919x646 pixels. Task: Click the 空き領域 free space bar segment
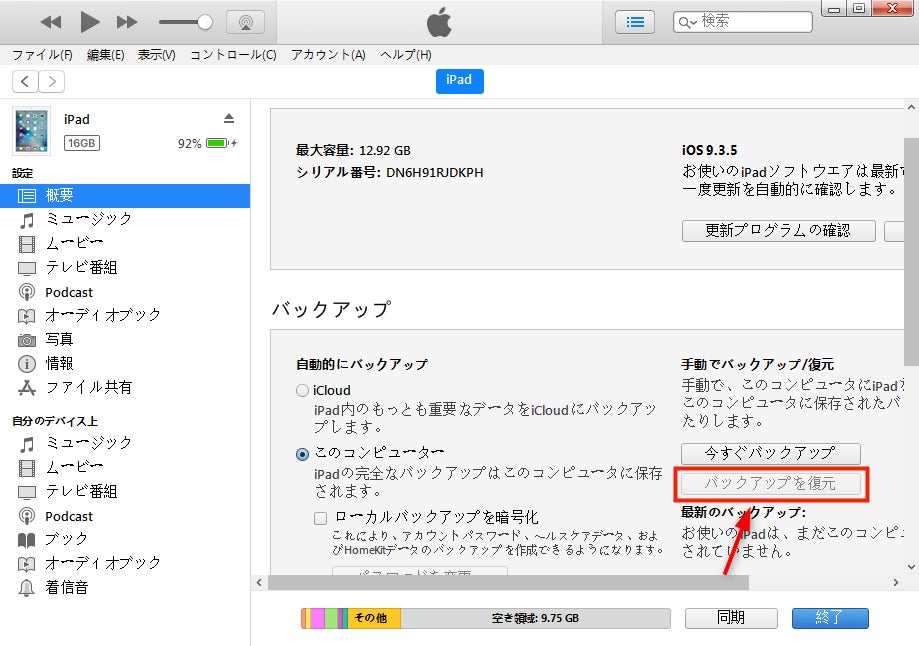(535, 618)
